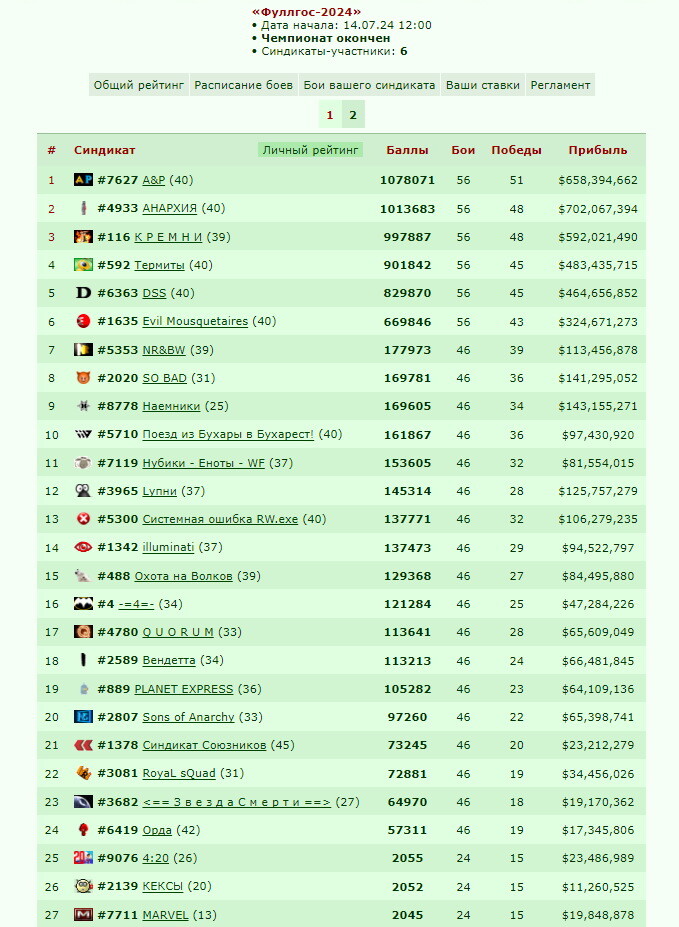
Task: Open the АНАРХИЯ syndicate link
Action: pyautogui.click(x=170, y=208)
